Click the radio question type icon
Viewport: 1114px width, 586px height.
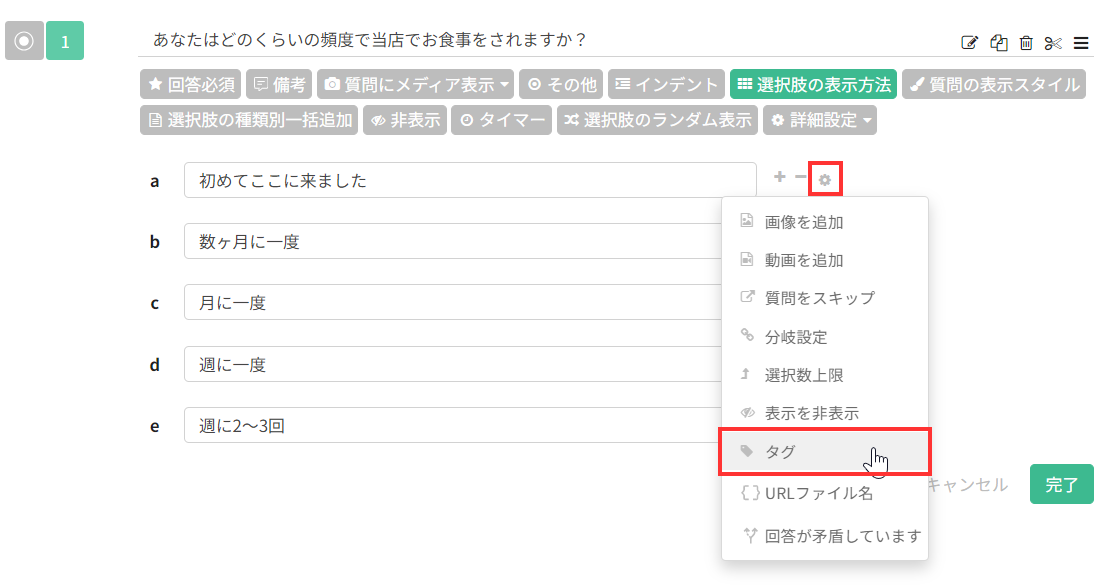(x=24, y=40)
